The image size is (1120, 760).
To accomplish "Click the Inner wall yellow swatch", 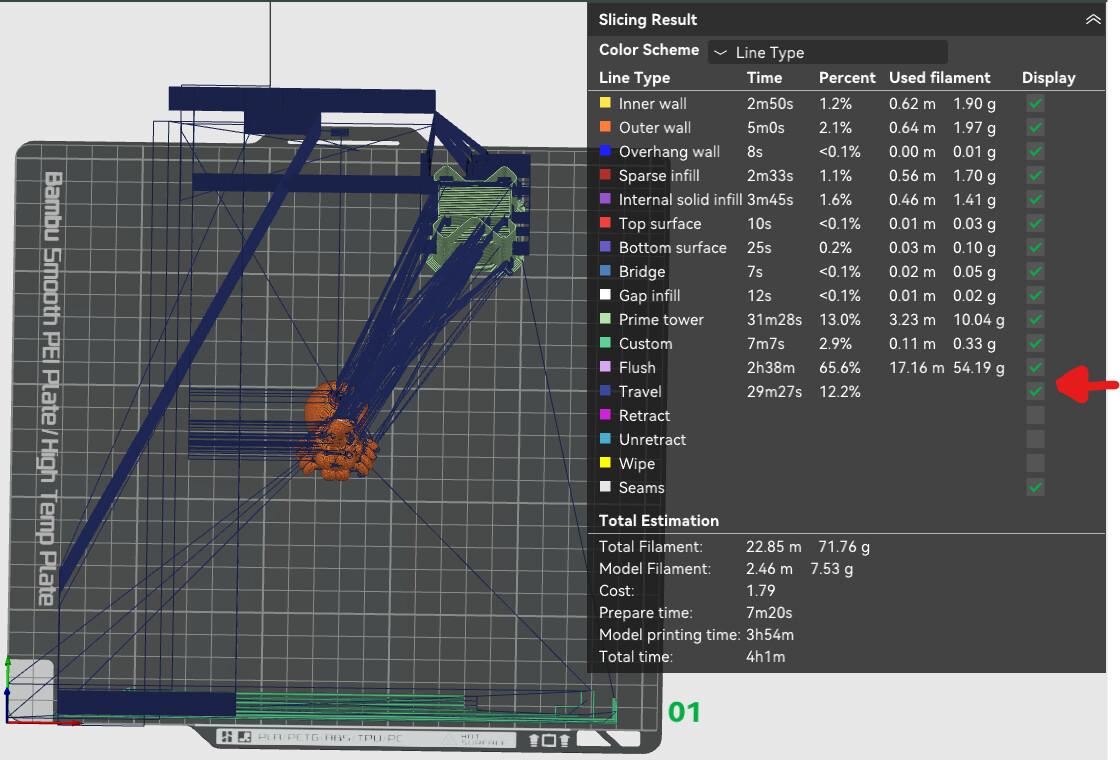I will [x=605, y=103].
